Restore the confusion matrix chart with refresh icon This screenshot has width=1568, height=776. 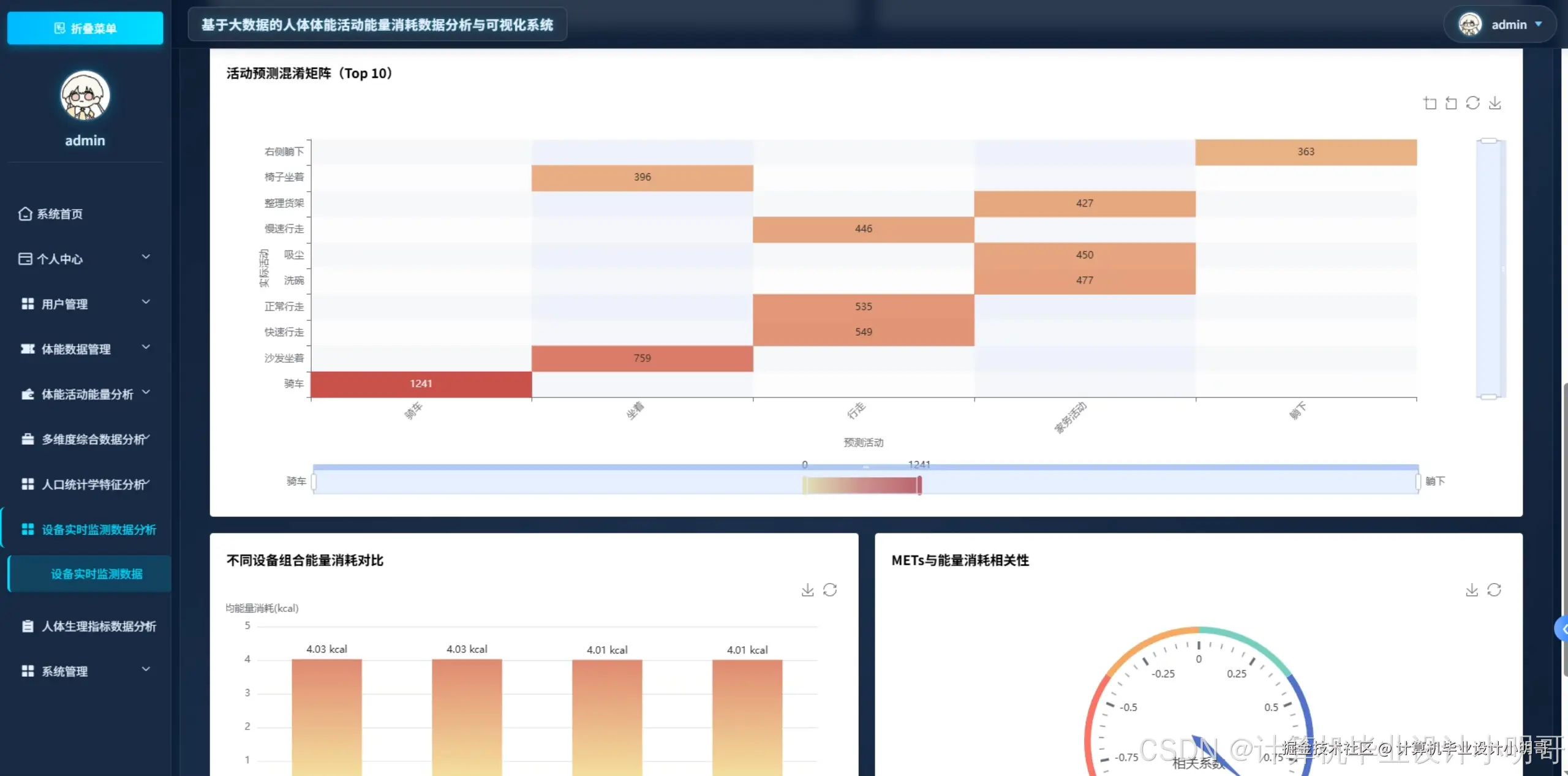tap(1472, 103)
